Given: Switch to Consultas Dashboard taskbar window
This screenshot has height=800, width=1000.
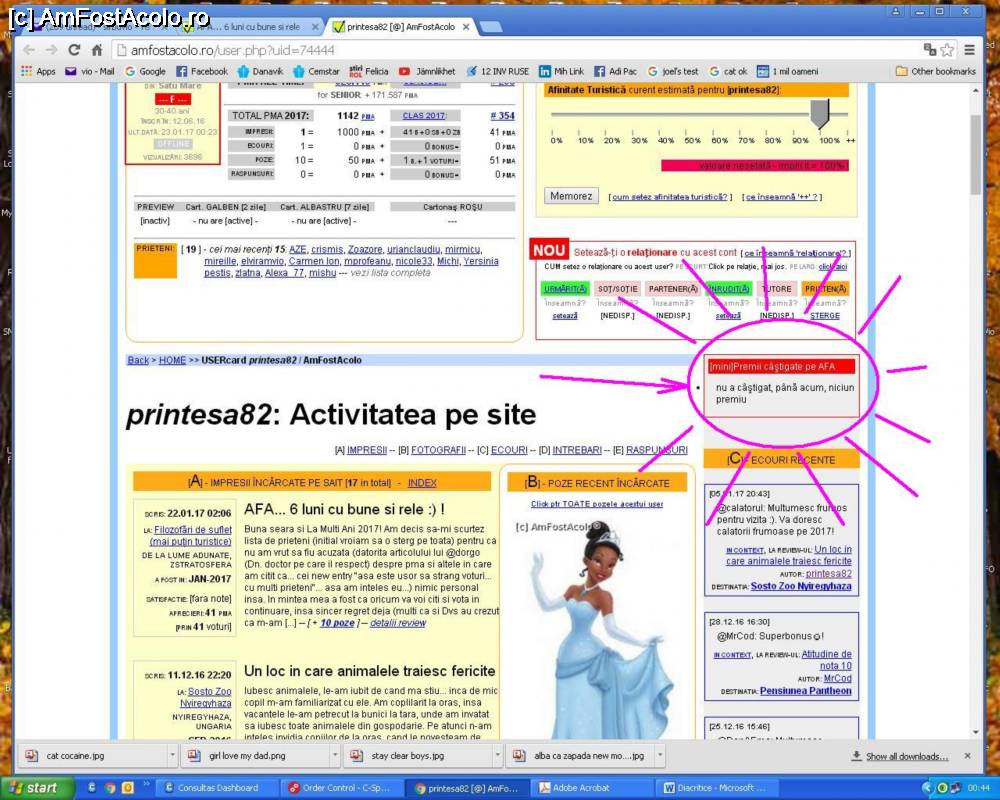Looking at the screenshot, I should [218, 788].
